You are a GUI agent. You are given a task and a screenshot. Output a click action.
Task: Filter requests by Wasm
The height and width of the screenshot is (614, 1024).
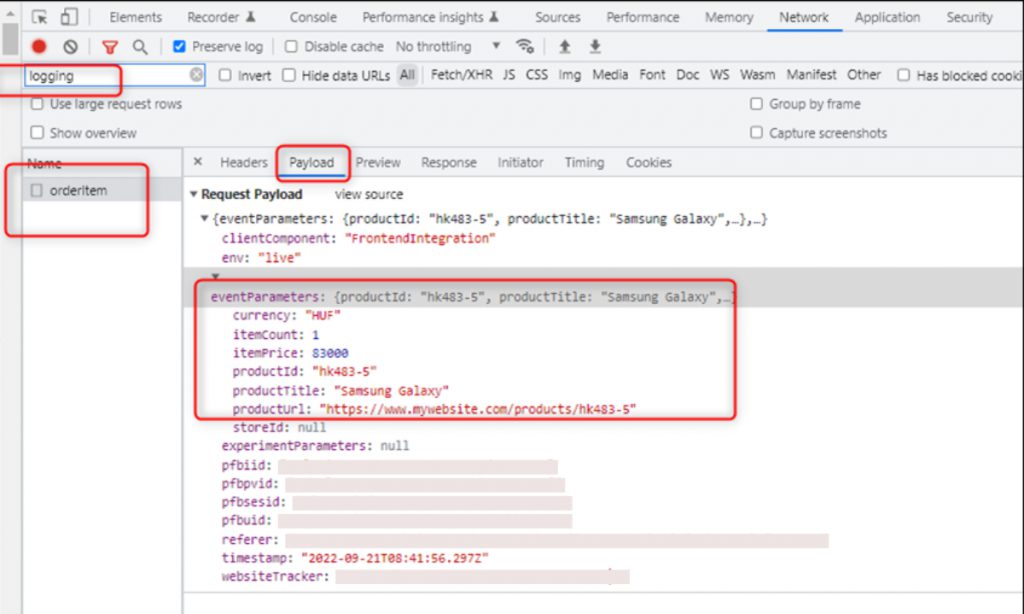tap(758, 75)
